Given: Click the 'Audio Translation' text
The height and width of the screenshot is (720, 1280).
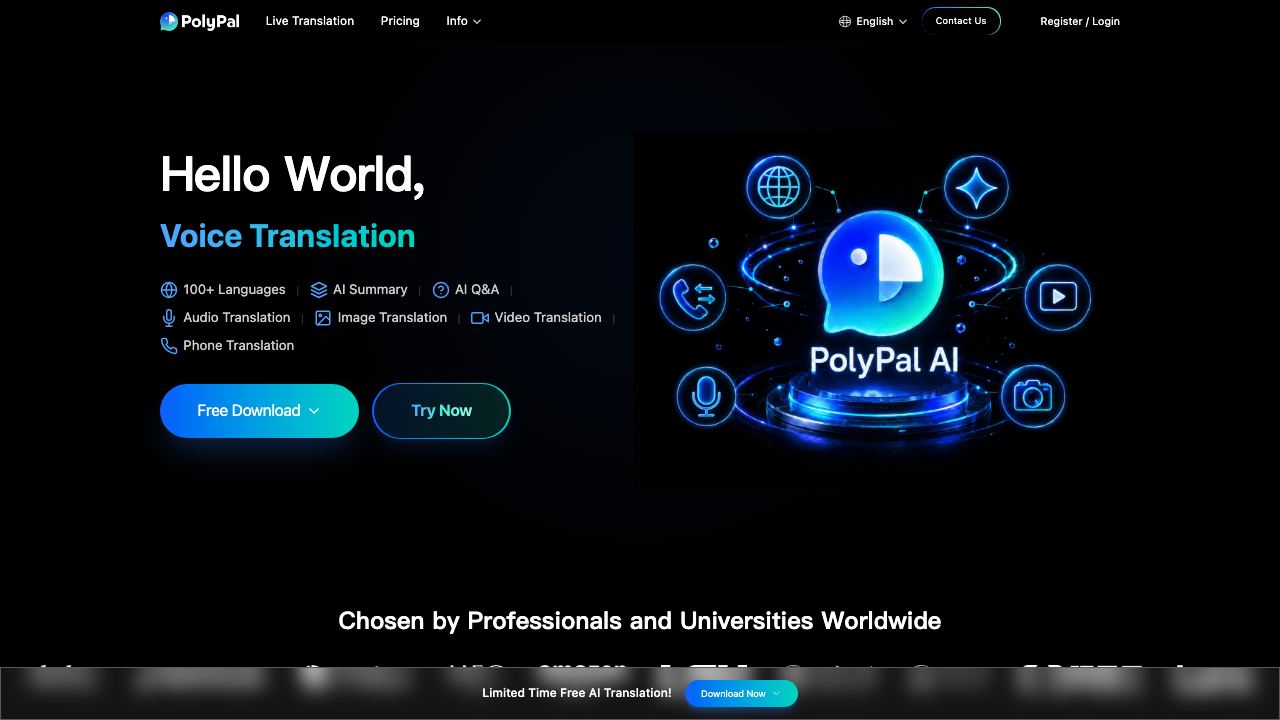Looking at the screenshot, I should click(x=237, y=318).
